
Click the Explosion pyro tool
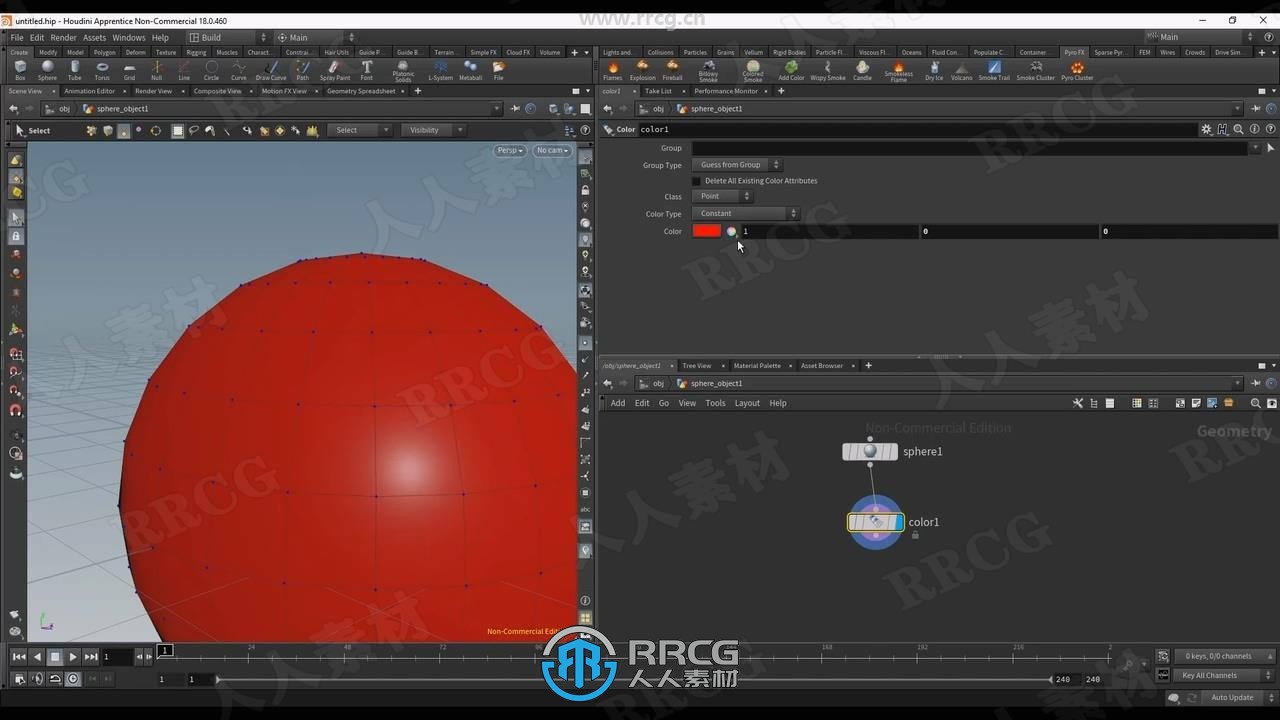tap(643, 70)
